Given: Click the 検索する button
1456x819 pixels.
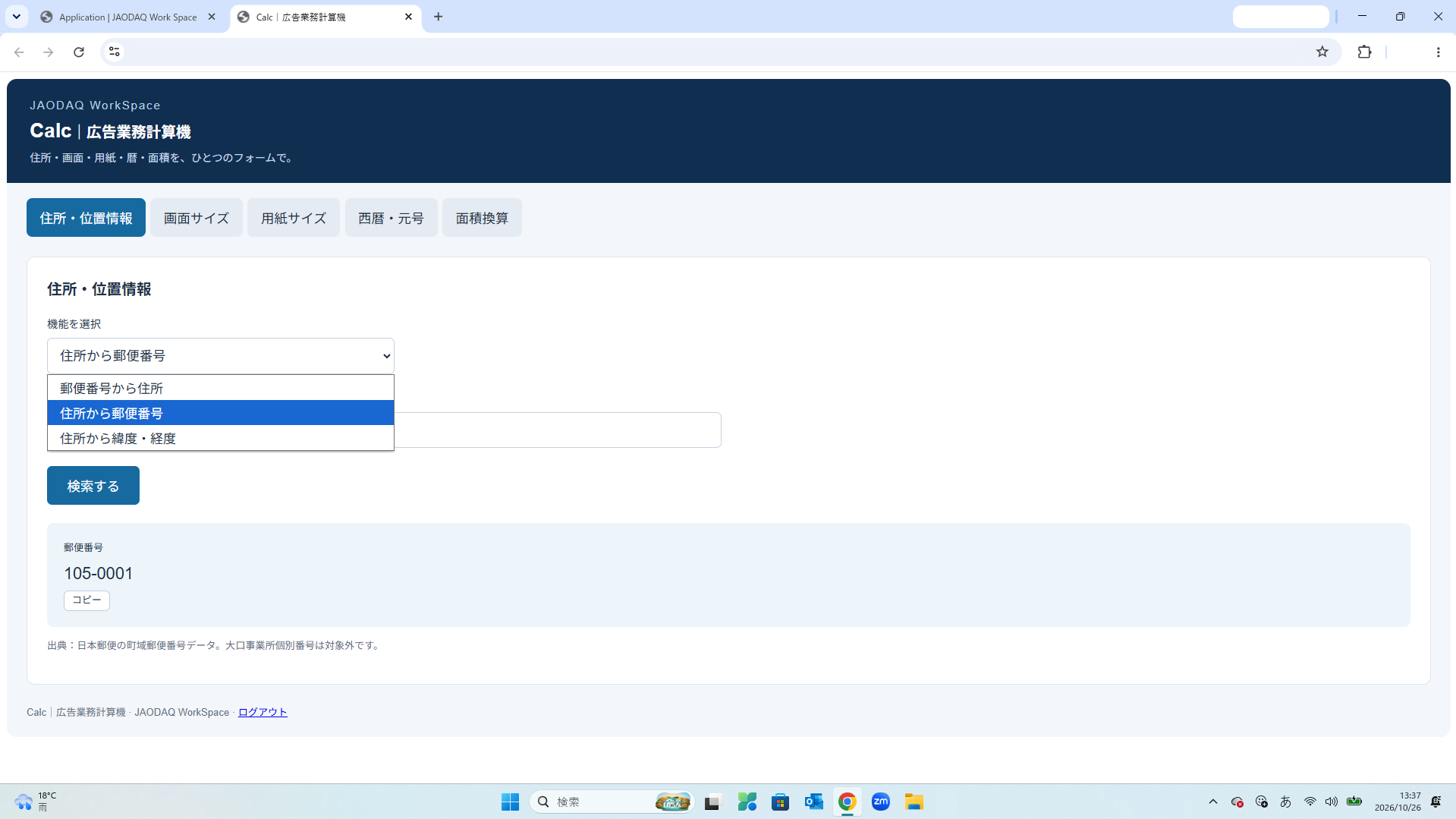Looking at the screenshot, I should (93, 486).
